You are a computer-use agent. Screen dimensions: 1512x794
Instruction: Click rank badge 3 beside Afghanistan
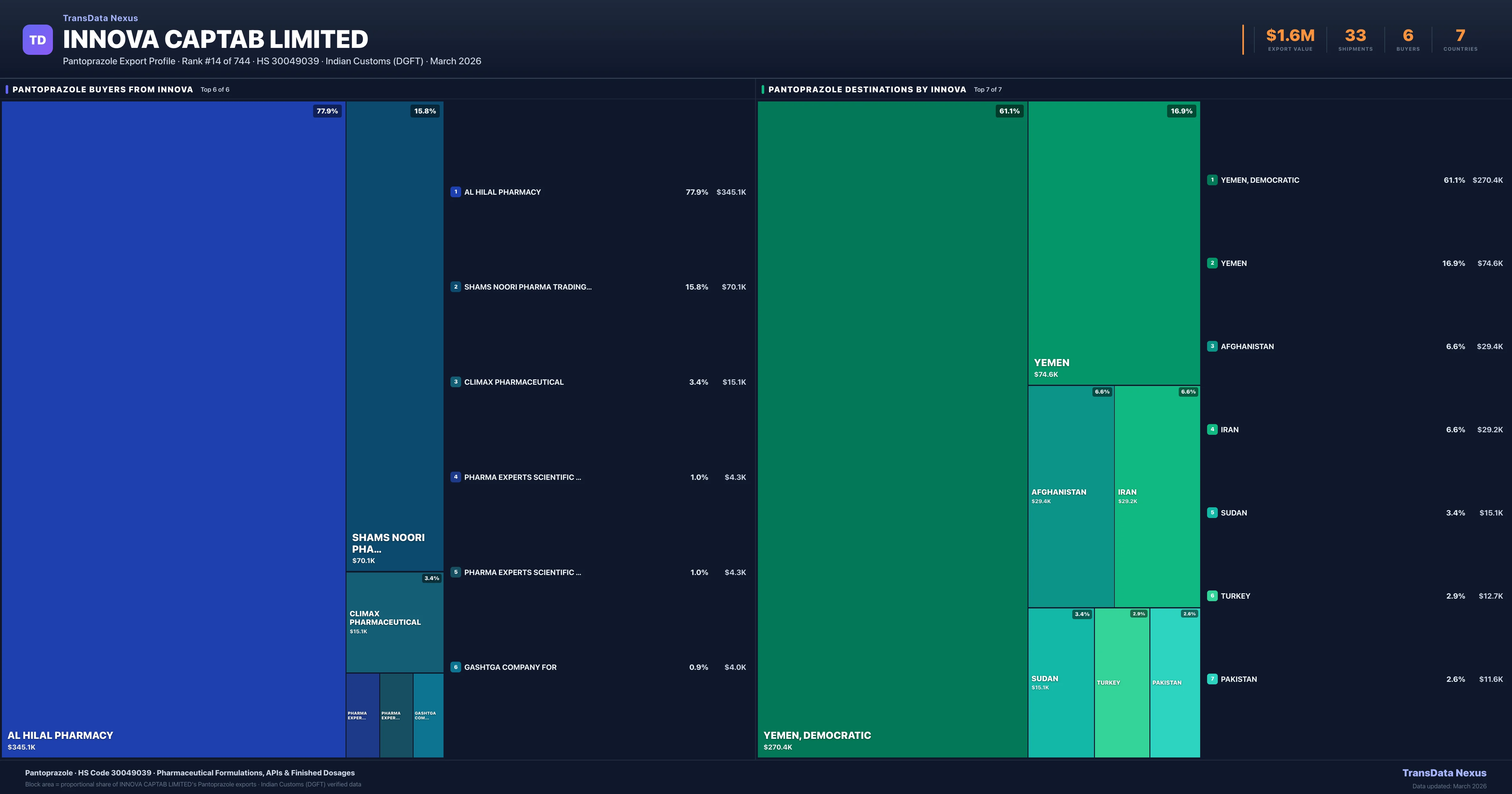1212,347
